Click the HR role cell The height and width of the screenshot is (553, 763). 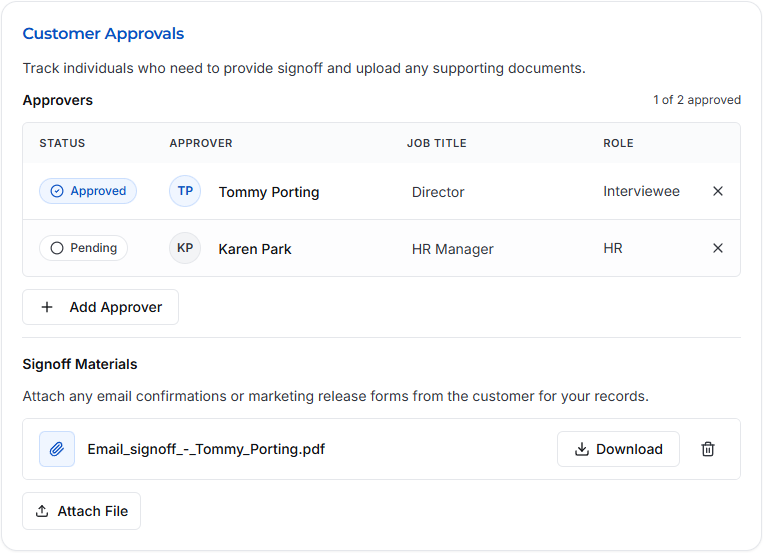pyautogui.click(x=613, y=248)
